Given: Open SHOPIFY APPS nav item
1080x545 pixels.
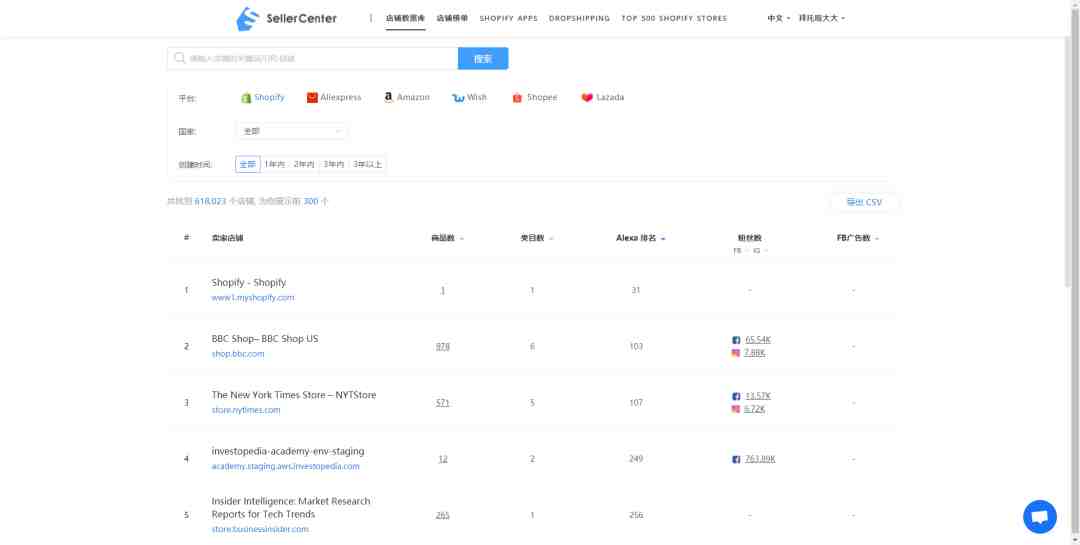Looking at the screenshot, I should coord(508,19).
